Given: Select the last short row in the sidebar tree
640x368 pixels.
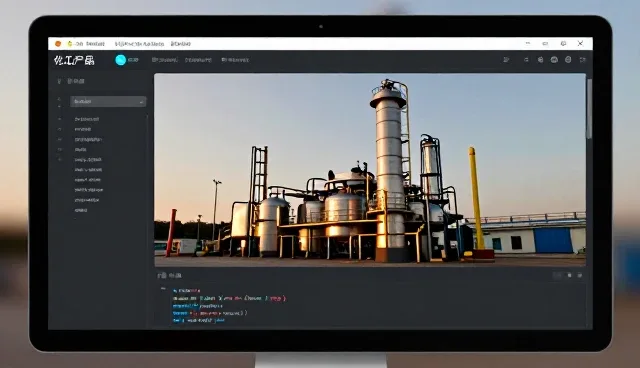Looking at the screenshot, I should point(81,211).
